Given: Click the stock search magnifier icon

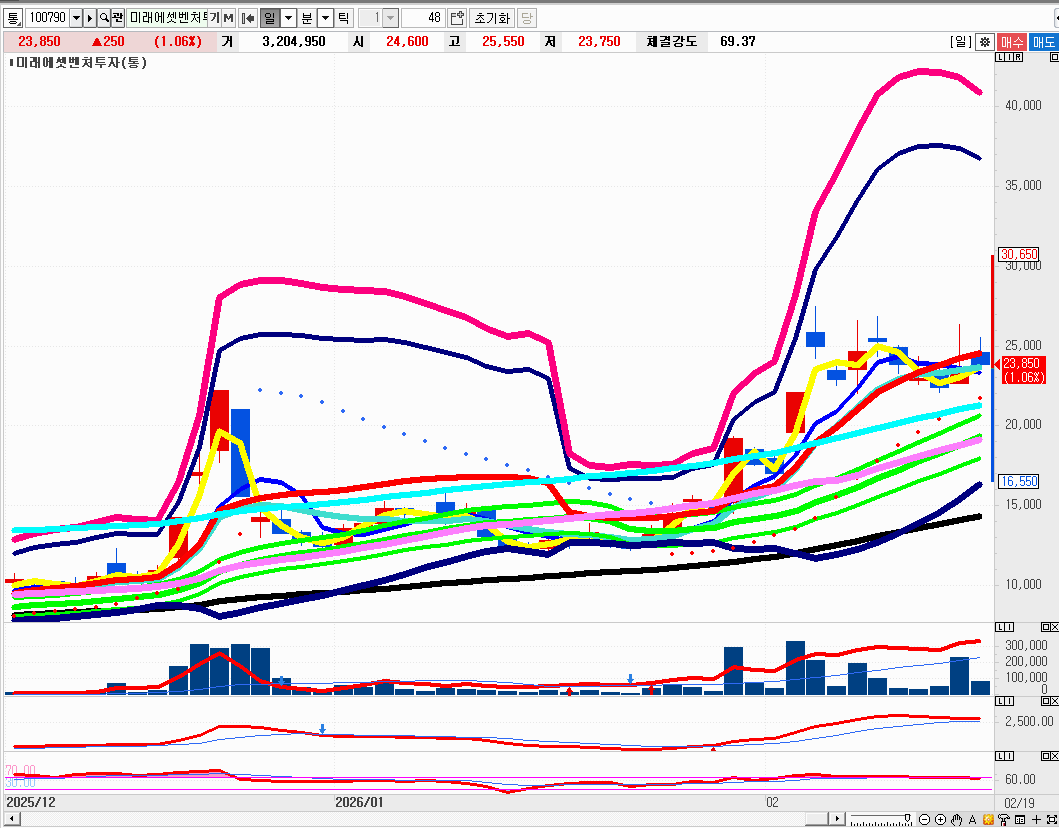Looking at the screenshot, I should (x=104, y=18).
